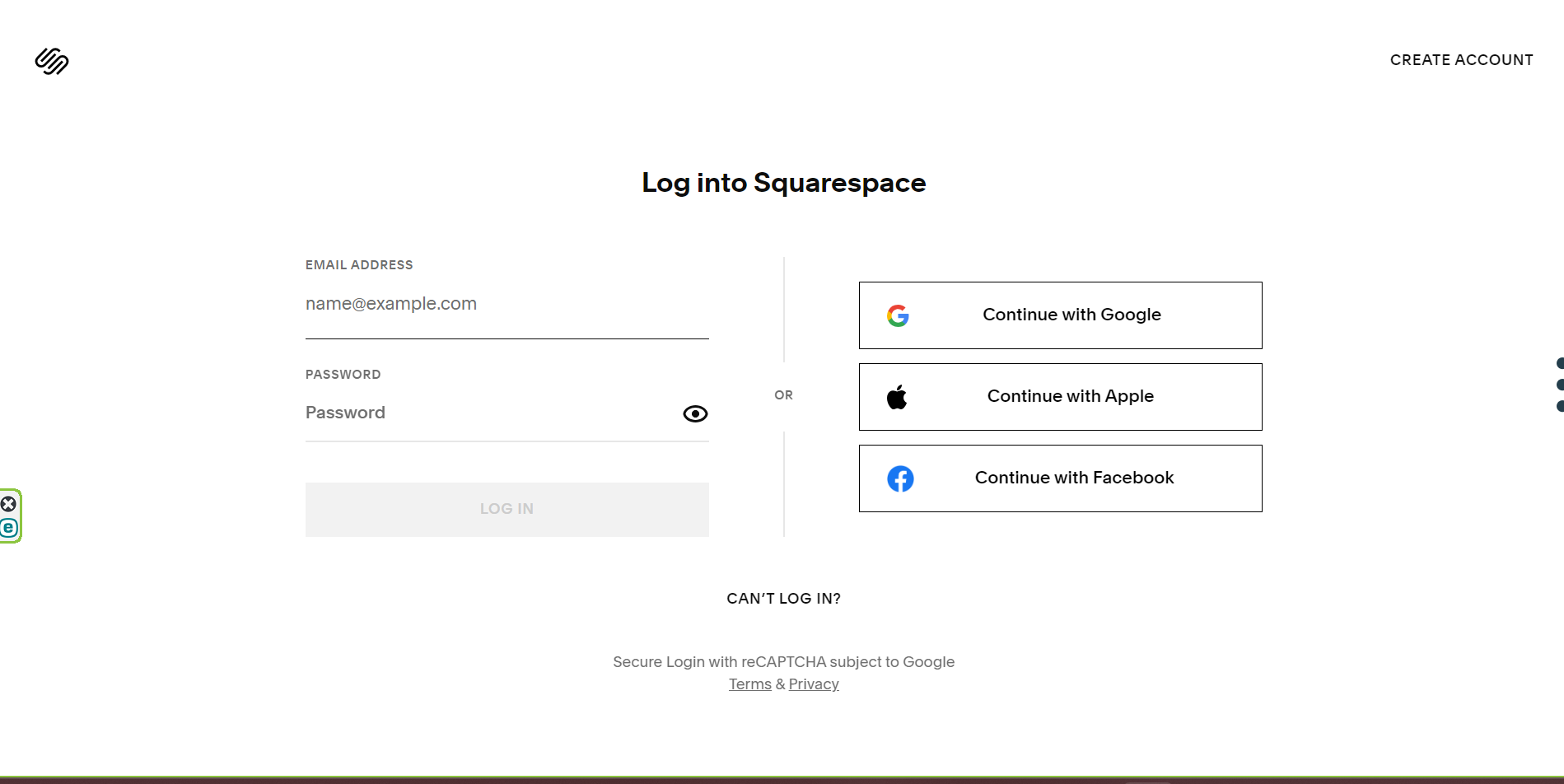Choose Continue with Google text
Viewport: 1564px width, 784px height.
click(x=1071, y=315)
